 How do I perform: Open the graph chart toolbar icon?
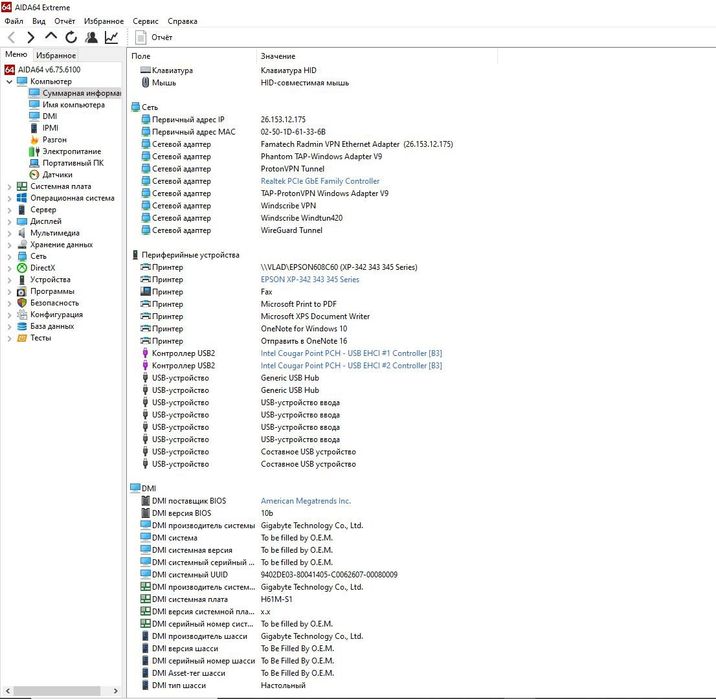click(111, 37)
